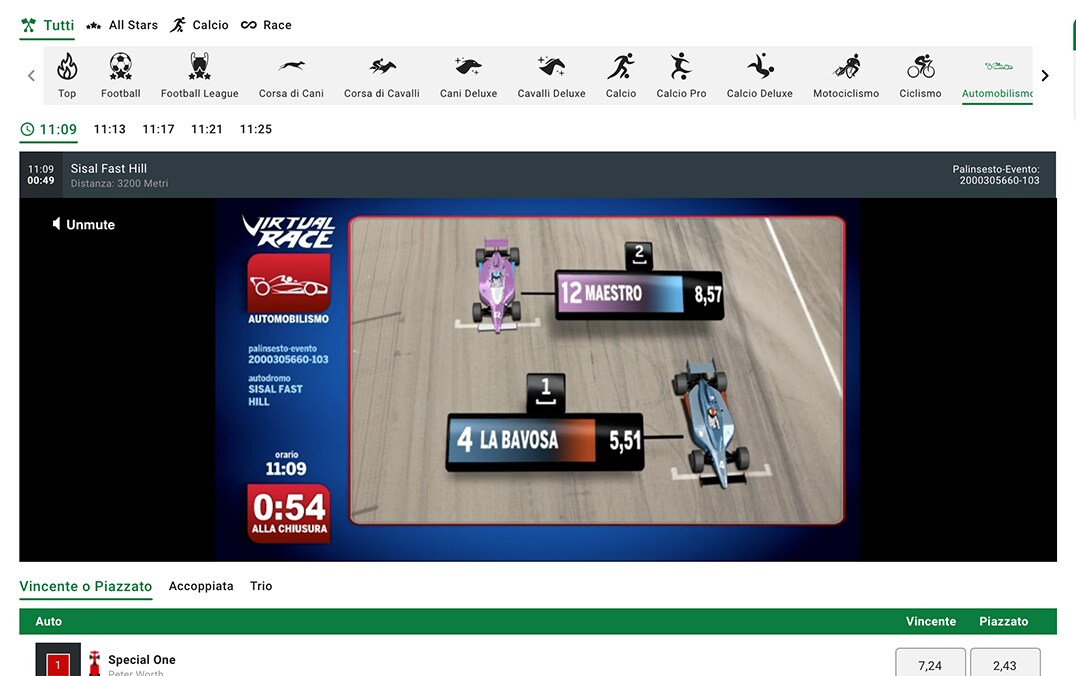Switch to the Race tab
The image size is (1076, 676).
click(x=266, y=25)
